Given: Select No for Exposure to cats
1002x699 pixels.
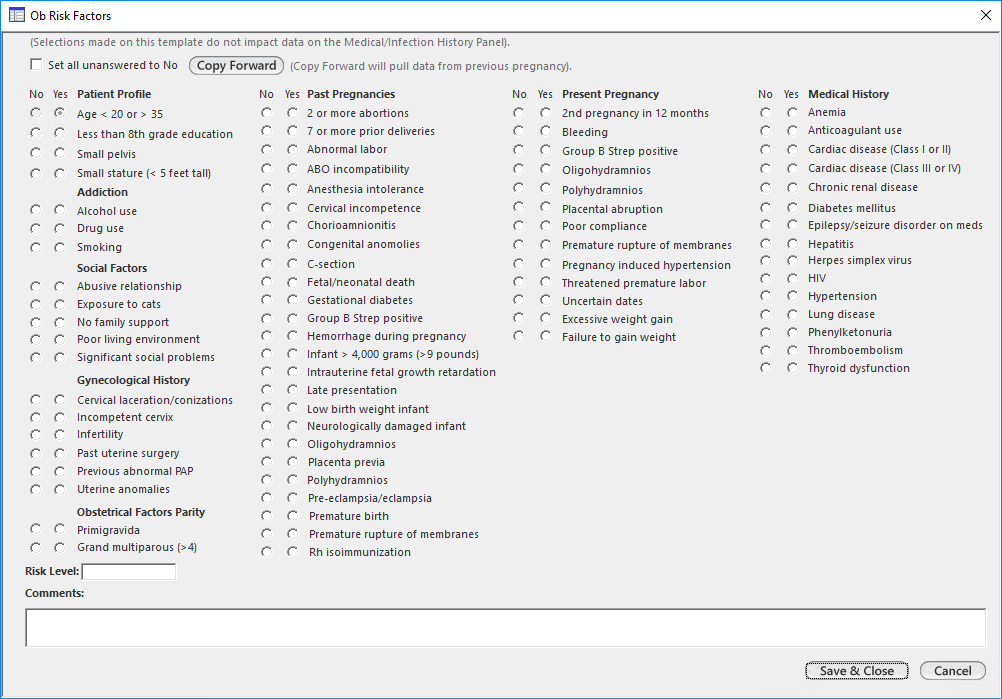Looking at the screenshot, I should click(x=35, y=304).
